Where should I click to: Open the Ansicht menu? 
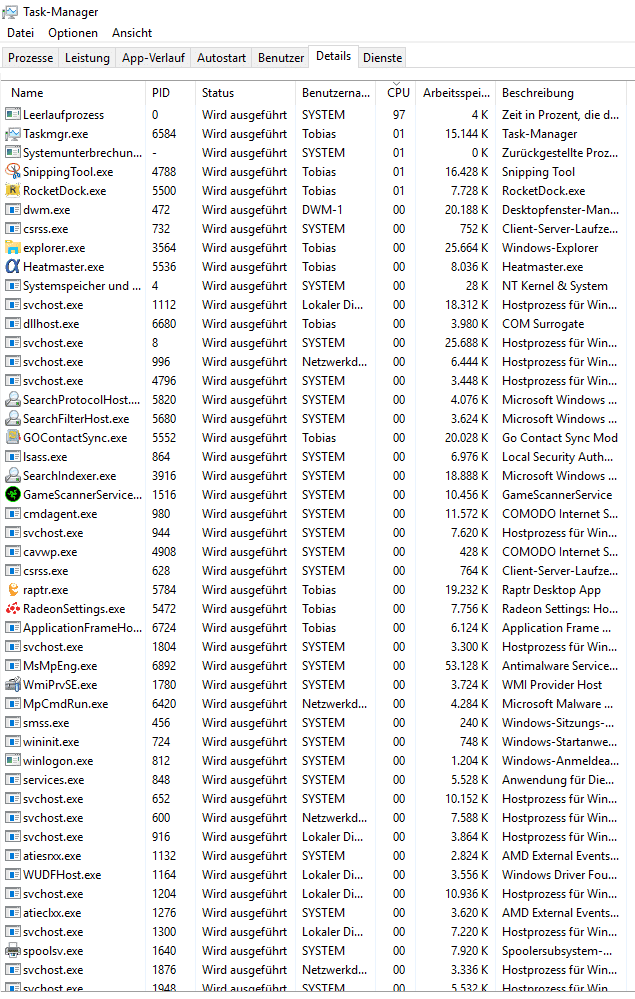click(132, 32)
